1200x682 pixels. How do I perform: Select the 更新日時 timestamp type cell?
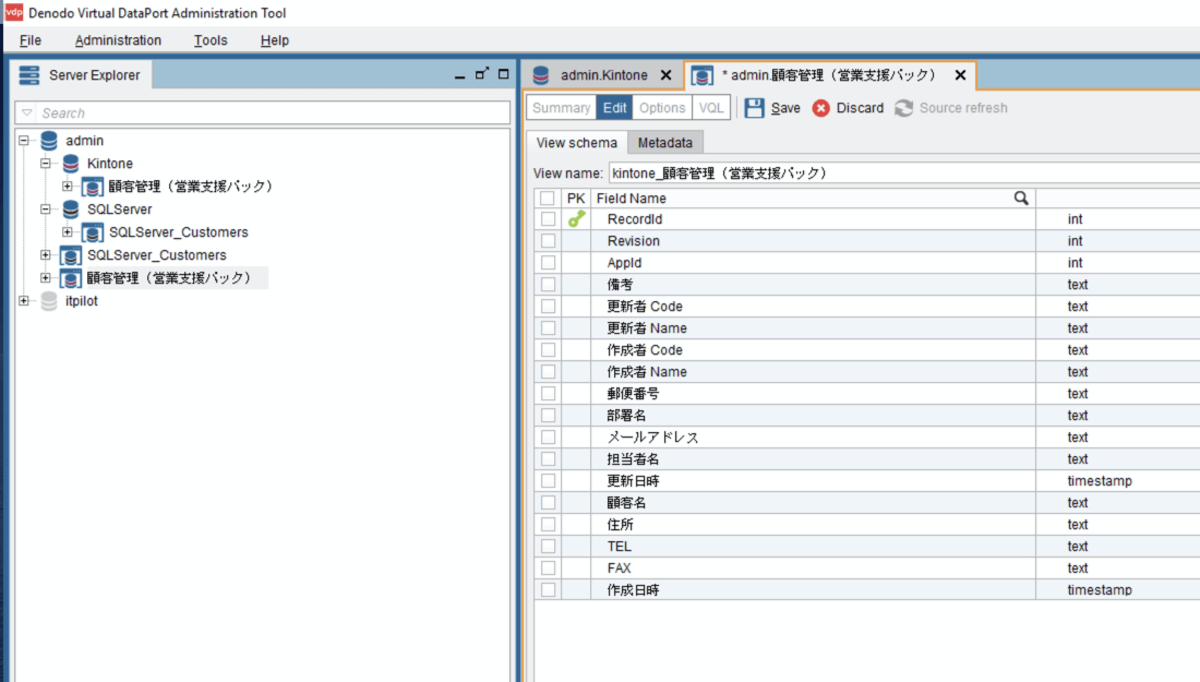tap(1118, 481)
